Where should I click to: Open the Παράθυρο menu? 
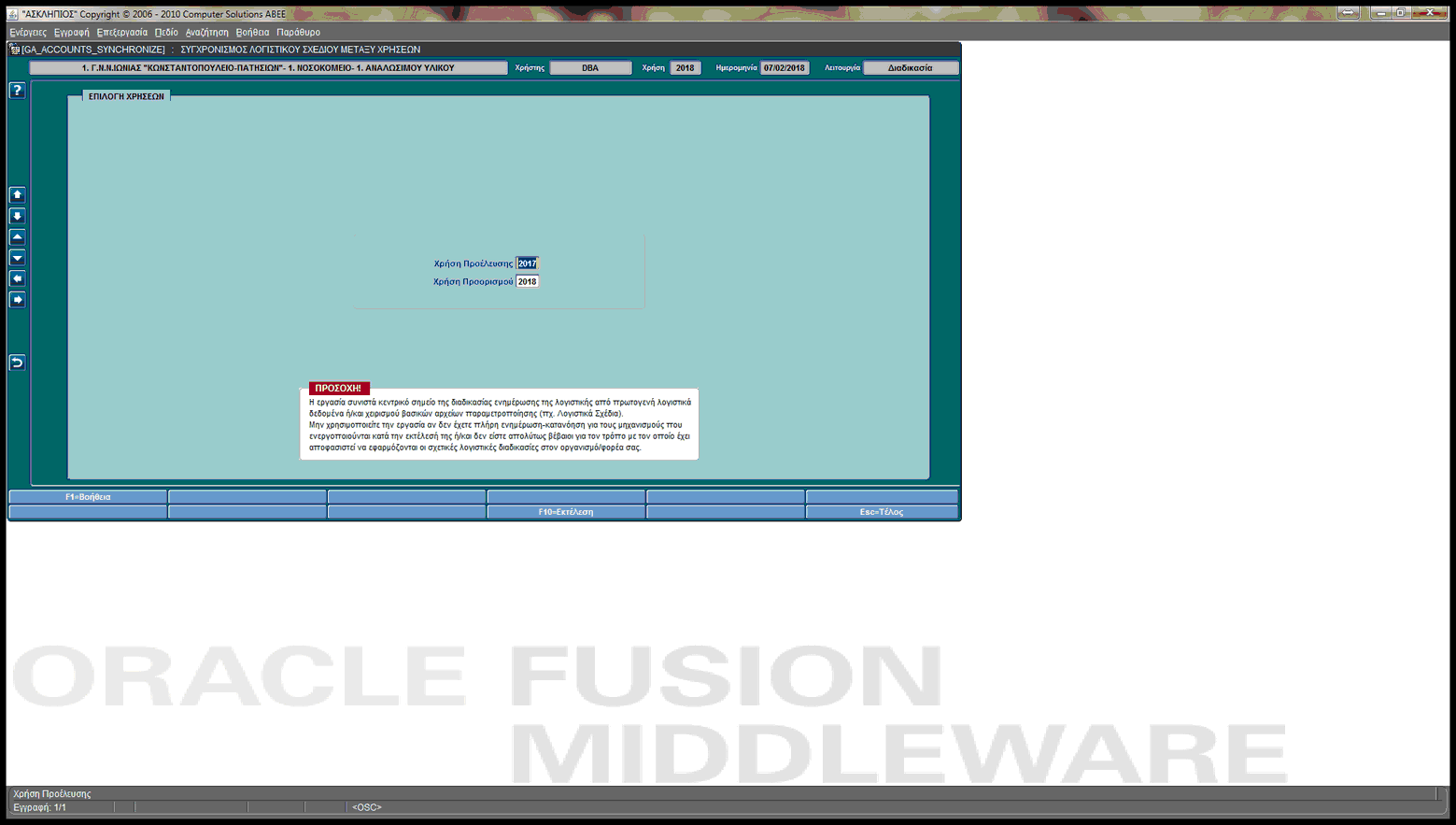pyautogui.click(x=299, y=32)
